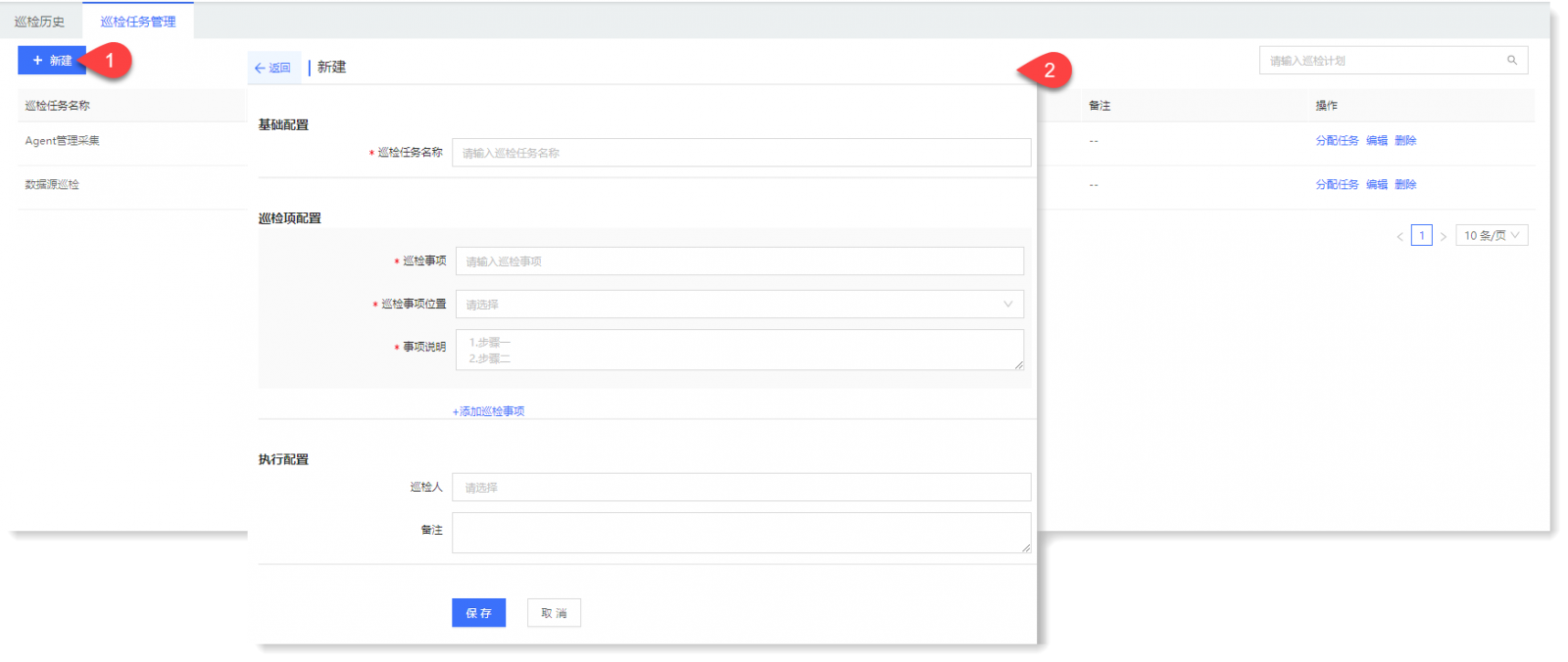1568x662 pixels.
Task: Focus the 巡检任务名称 input field
Action: coord(741,153)
